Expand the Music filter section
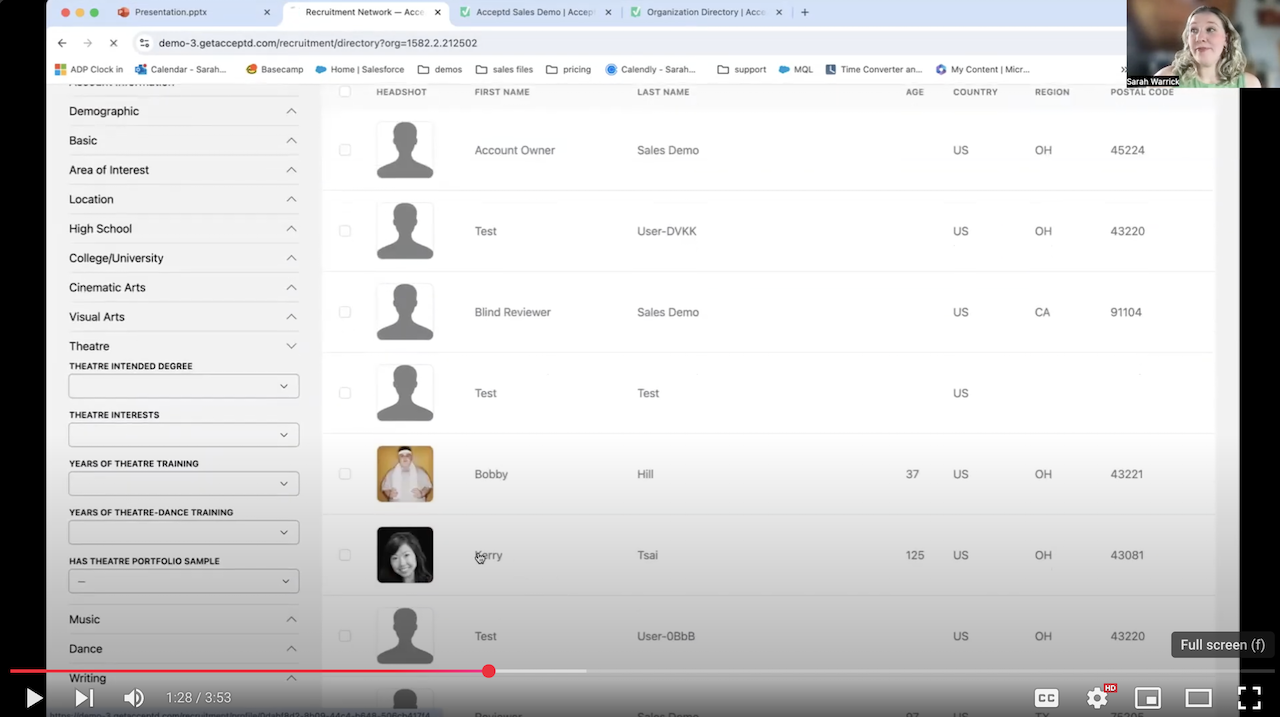The height and width of the screenshot is (717, 1280). click(x=183, y=620)
